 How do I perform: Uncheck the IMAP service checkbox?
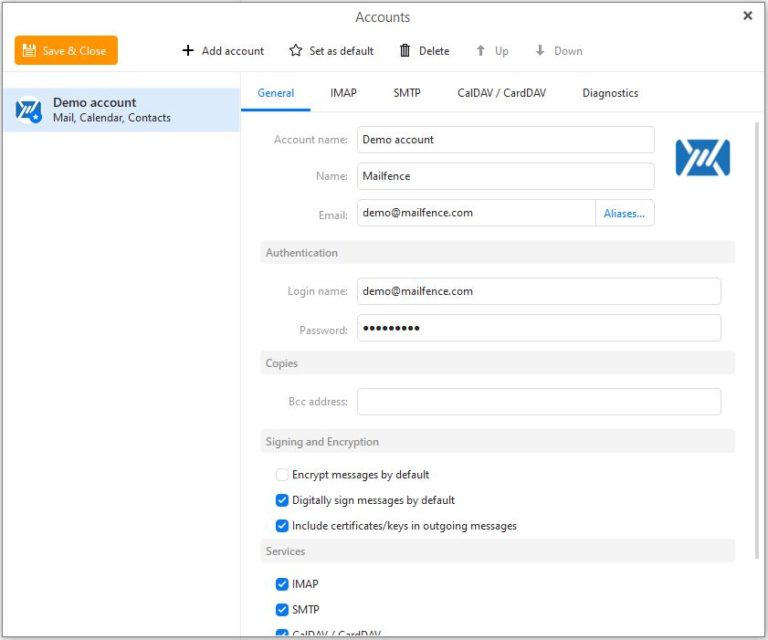(282, 584)
